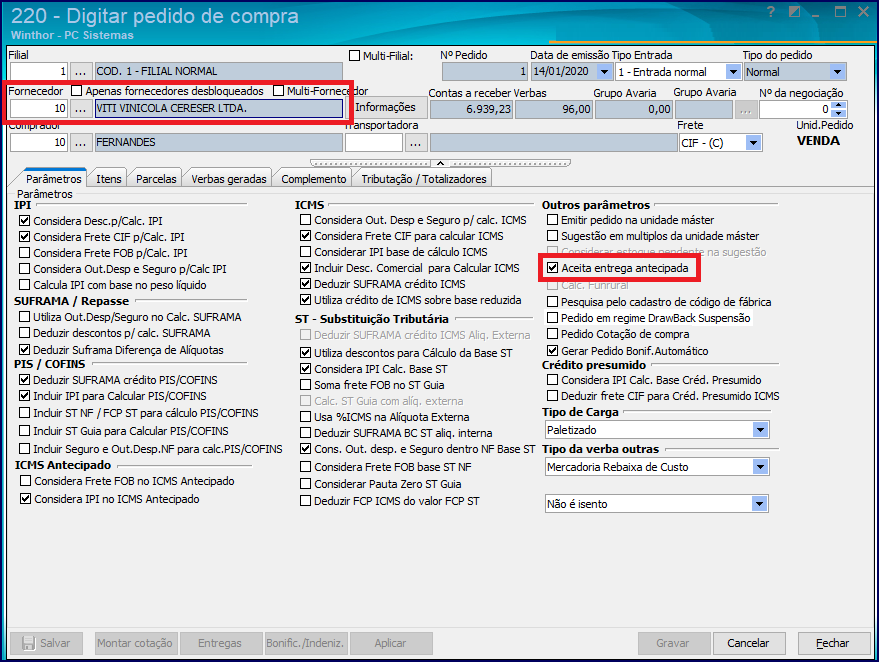Check Pedido em regime DrawBack Suspensão
The height and width of the screenshot is (662, 879).
pos(553,318)
